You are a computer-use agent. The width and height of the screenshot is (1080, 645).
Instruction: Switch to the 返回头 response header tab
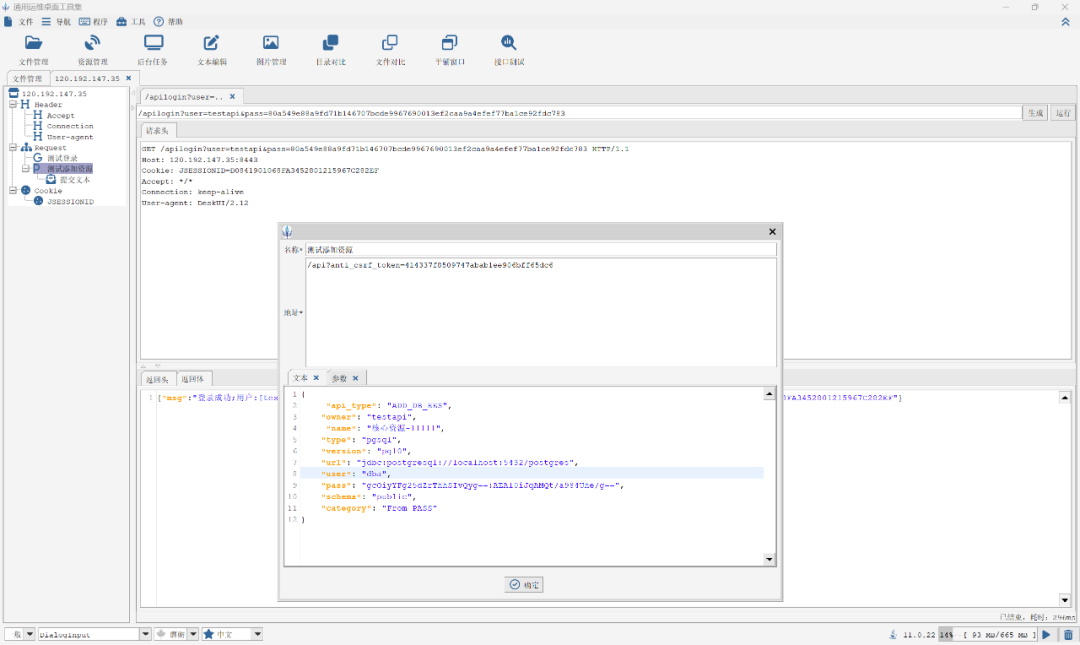157,379
